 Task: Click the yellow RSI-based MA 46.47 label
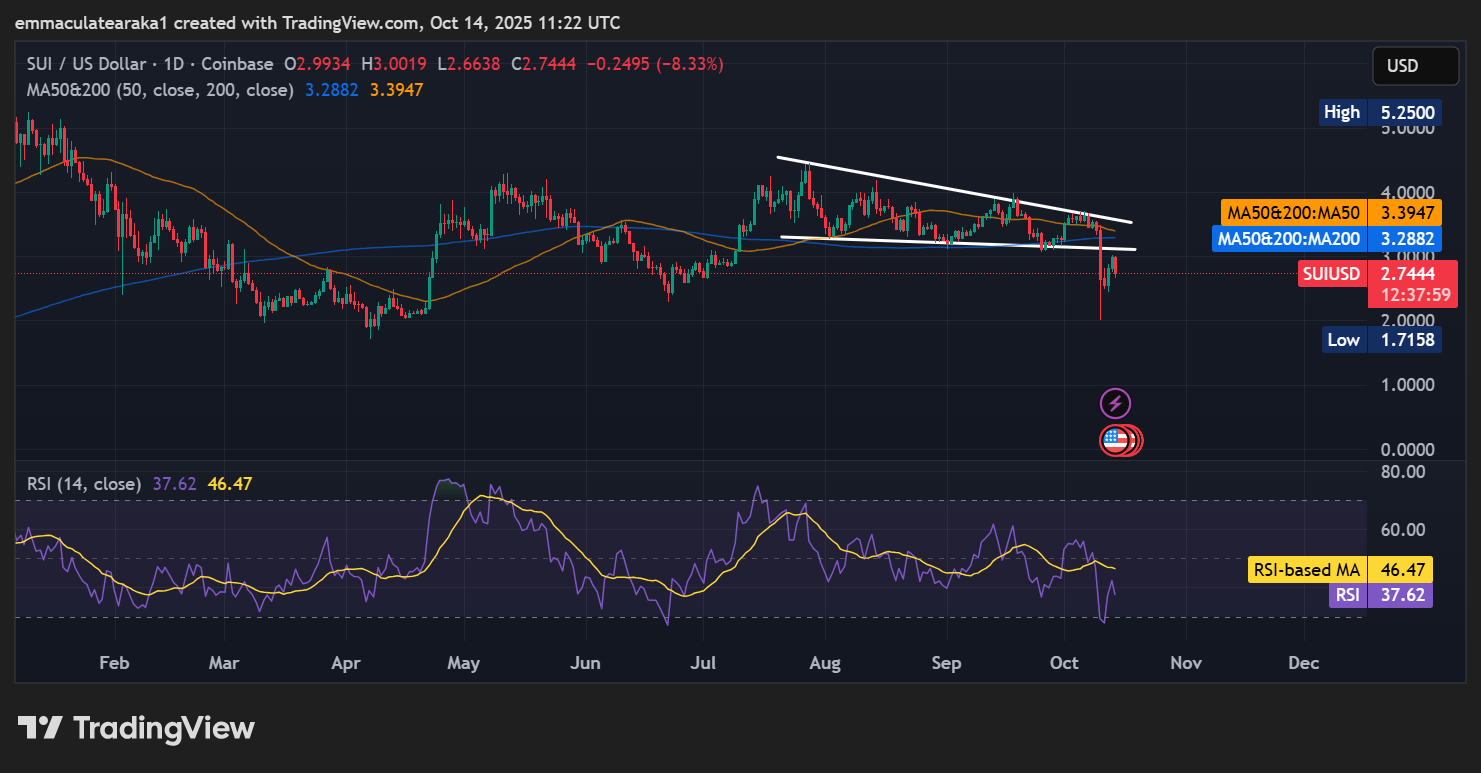pyautogui.click(x=1339, y=570)
